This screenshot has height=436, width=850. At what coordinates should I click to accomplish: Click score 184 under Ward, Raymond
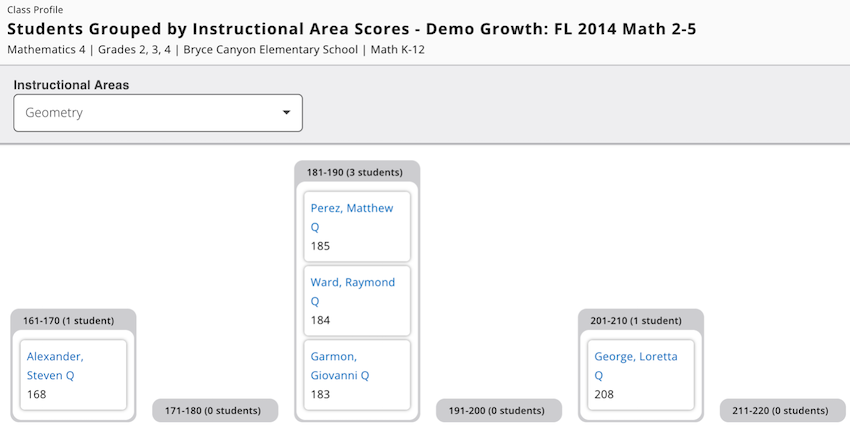click(x=320, y=320)
